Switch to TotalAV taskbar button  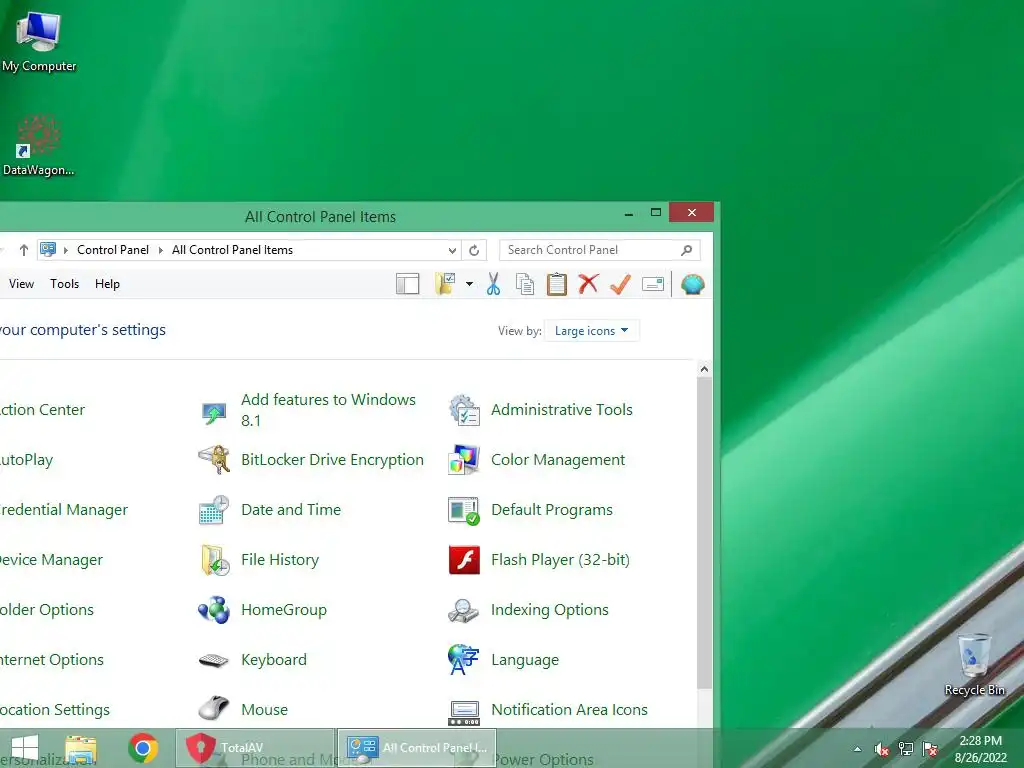pos(255,748)
